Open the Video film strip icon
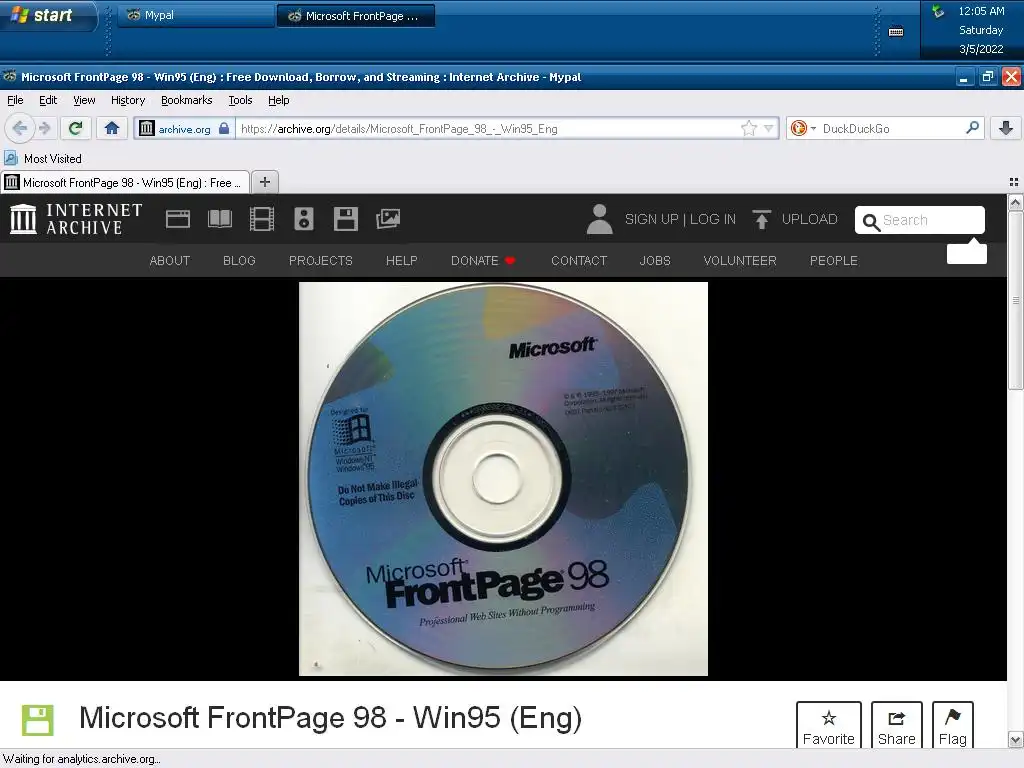 (x=262, y=219)
